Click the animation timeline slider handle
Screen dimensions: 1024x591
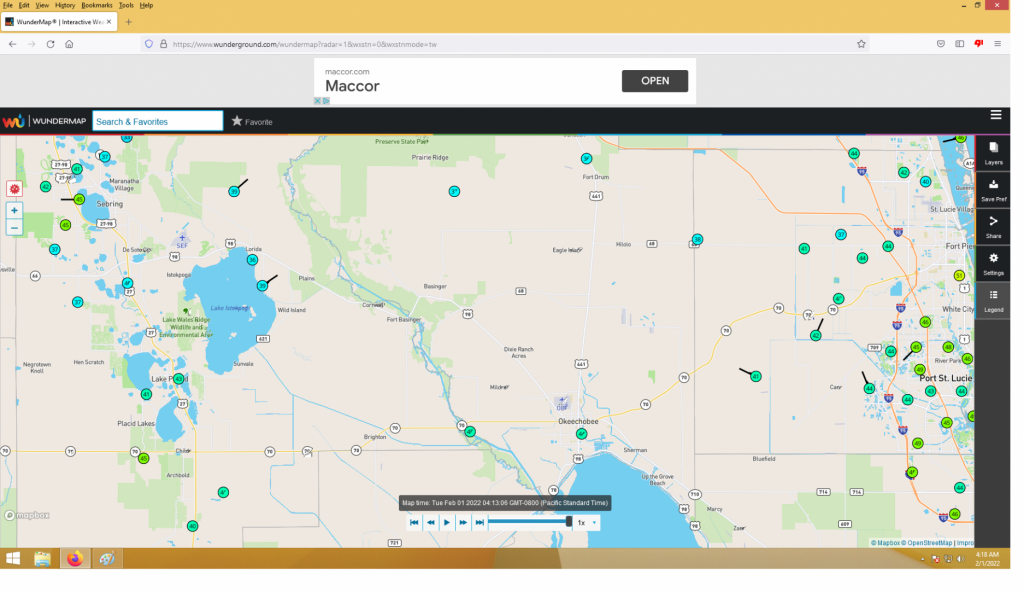click(569, 521)
